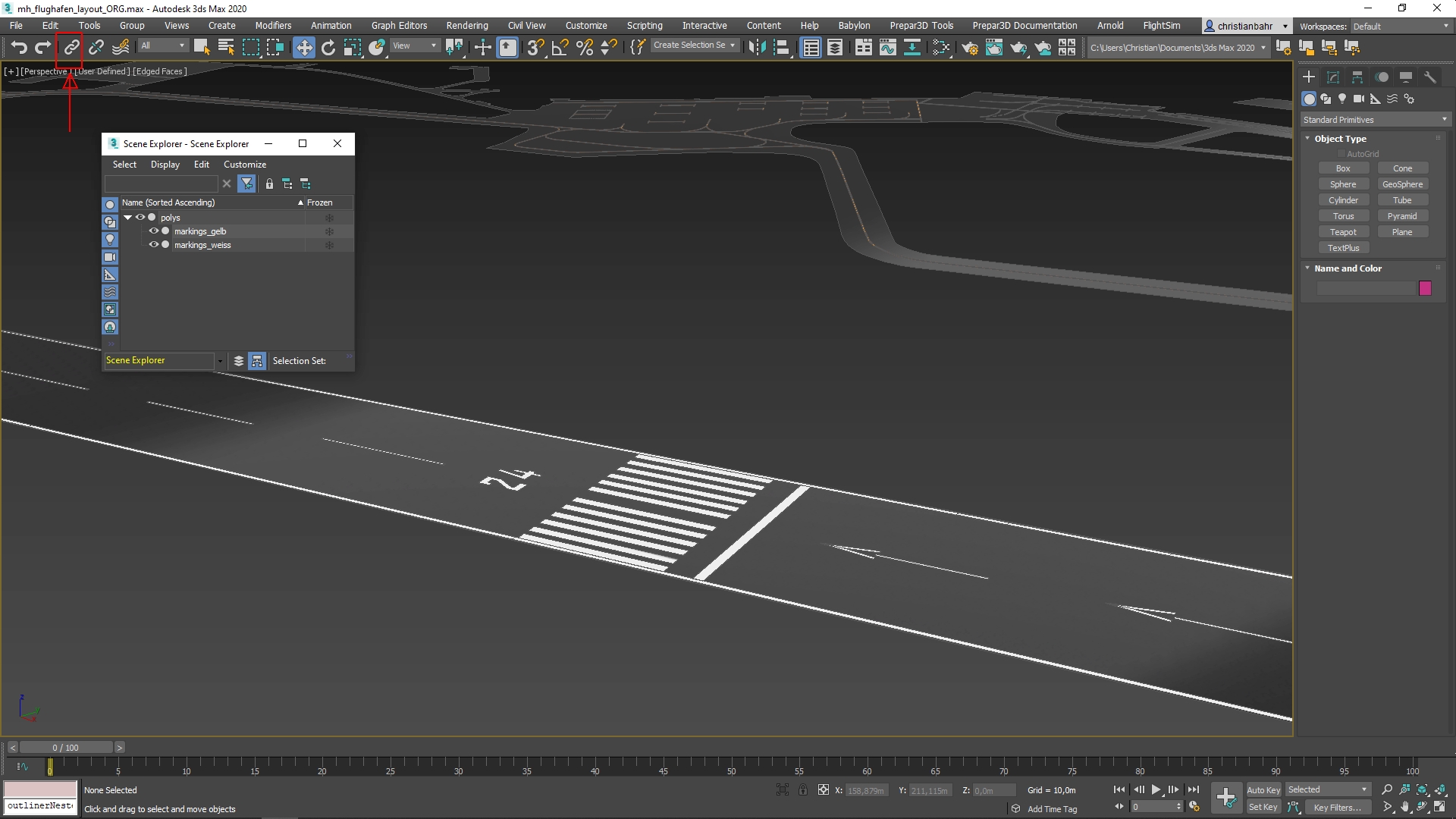Switch to the Lights category in command panel
Image resolution: width=1456 pixels, height=819 pixels.
pos(1341,99)
